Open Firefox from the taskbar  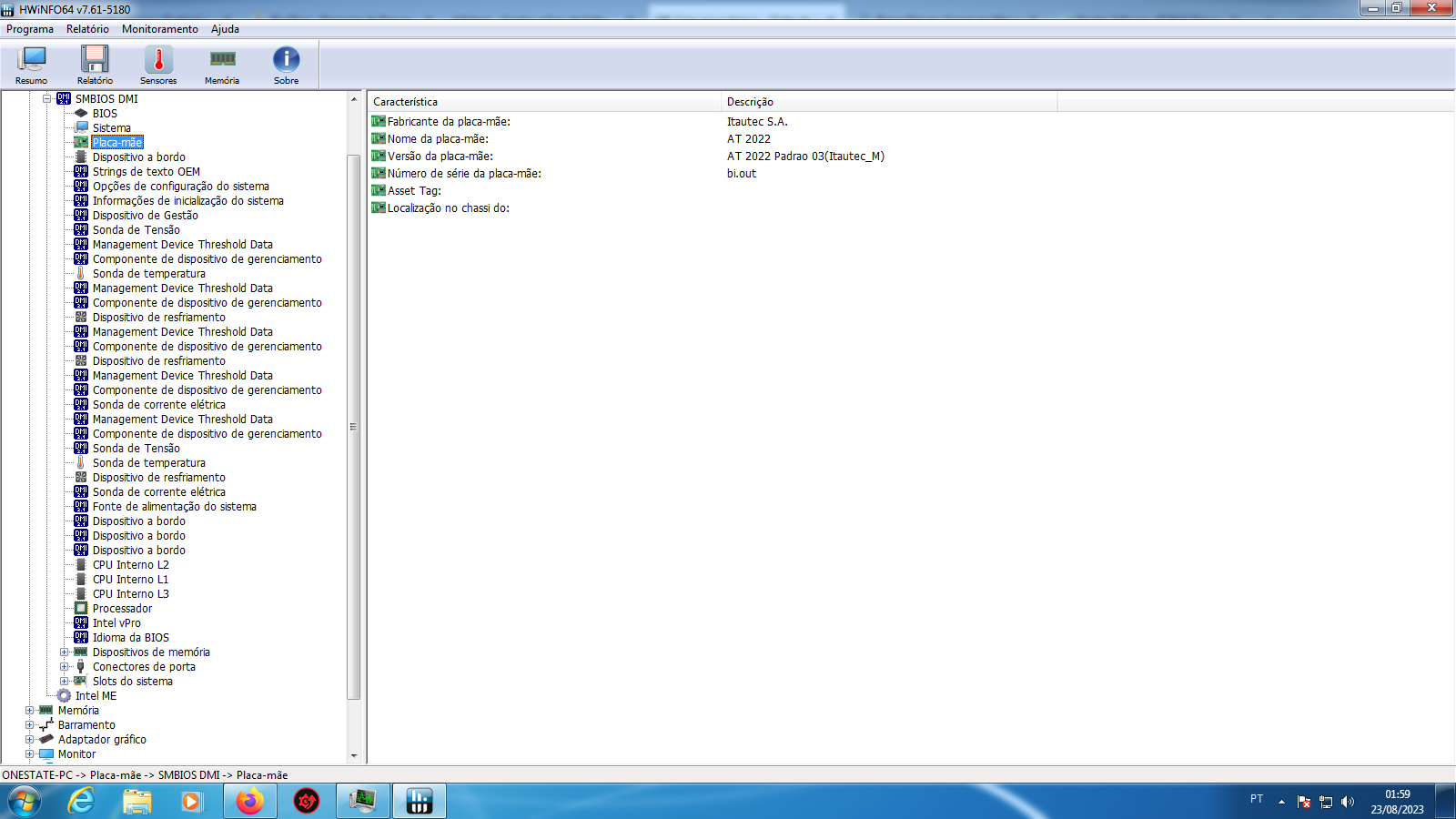pos(250,801)
